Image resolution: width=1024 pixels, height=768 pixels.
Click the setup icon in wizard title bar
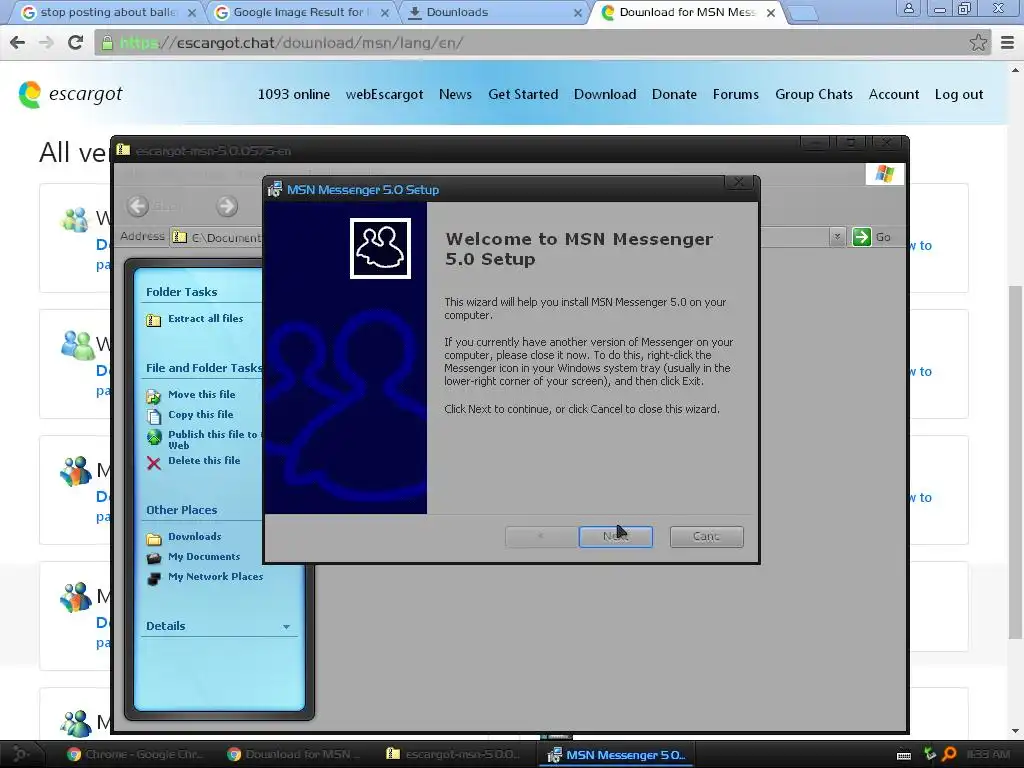pyautogui.click(x=274, y=189)
